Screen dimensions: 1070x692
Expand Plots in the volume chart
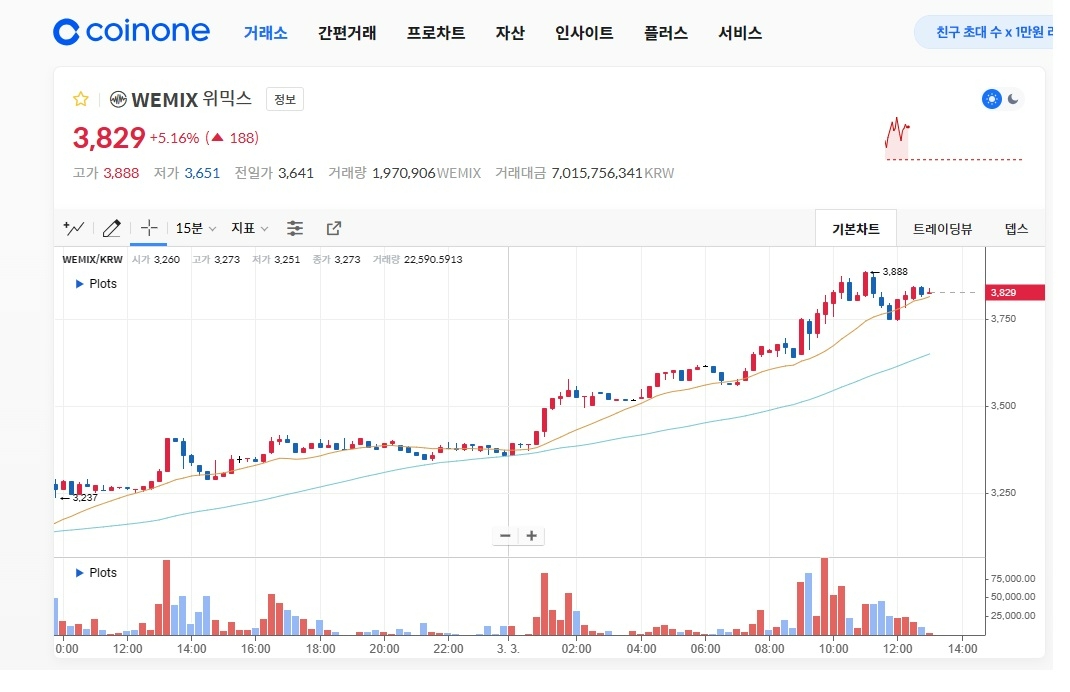click(96, 573)
